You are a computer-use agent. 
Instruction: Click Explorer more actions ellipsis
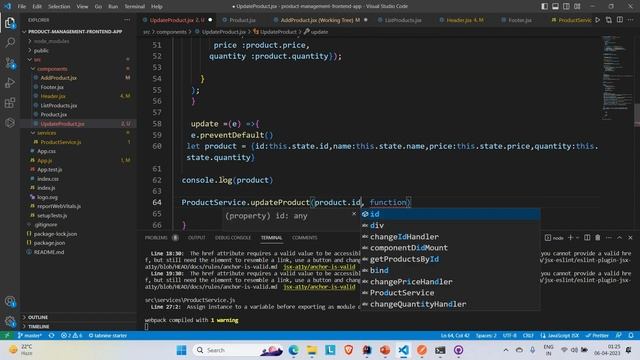pos(127,20)
